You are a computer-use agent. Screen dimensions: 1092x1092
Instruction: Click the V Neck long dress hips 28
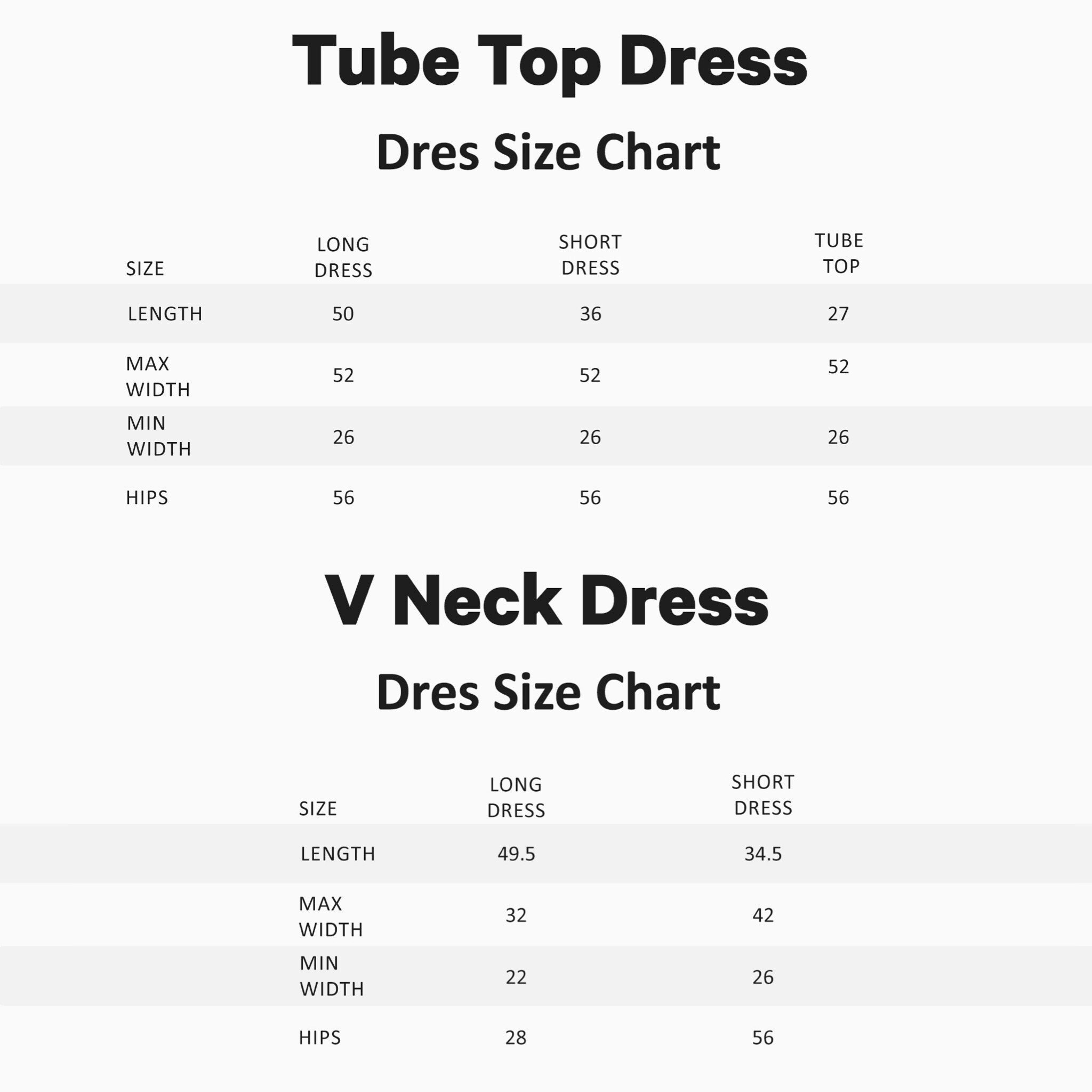pyautogui.click(x=516, y=1038)
